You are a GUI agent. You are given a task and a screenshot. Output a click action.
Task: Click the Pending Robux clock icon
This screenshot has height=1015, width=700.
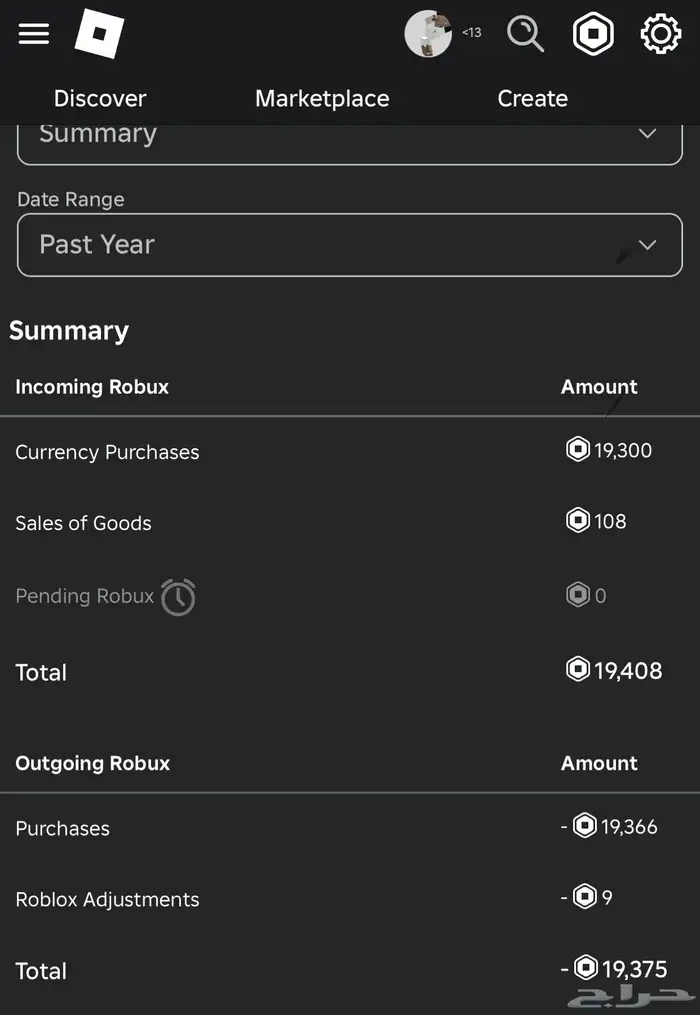coord(178,597)
